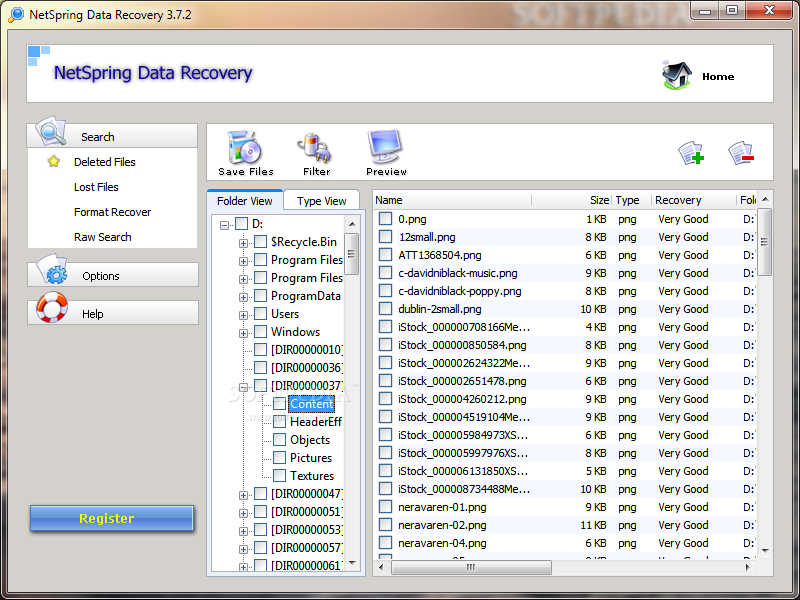Expand the ProgramData folder
The width and height of the screenshot is (800, 600).
(x=243, y=297)
